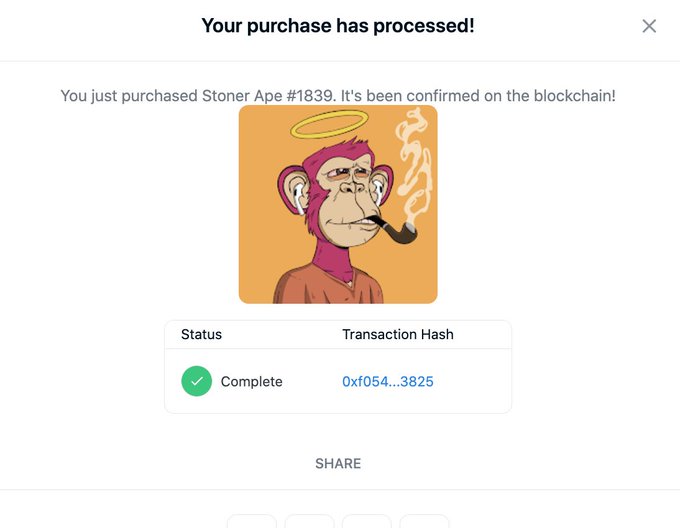Click the "Complete" status text

click(x=252, y=381)
